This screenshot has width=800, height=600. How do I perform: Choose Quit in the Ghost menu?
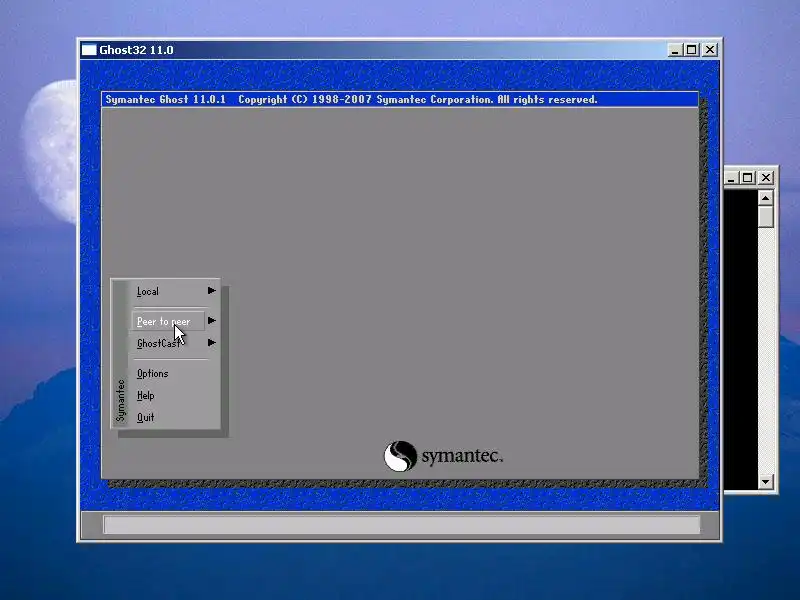pyautogui.click(x=145, y=417)
